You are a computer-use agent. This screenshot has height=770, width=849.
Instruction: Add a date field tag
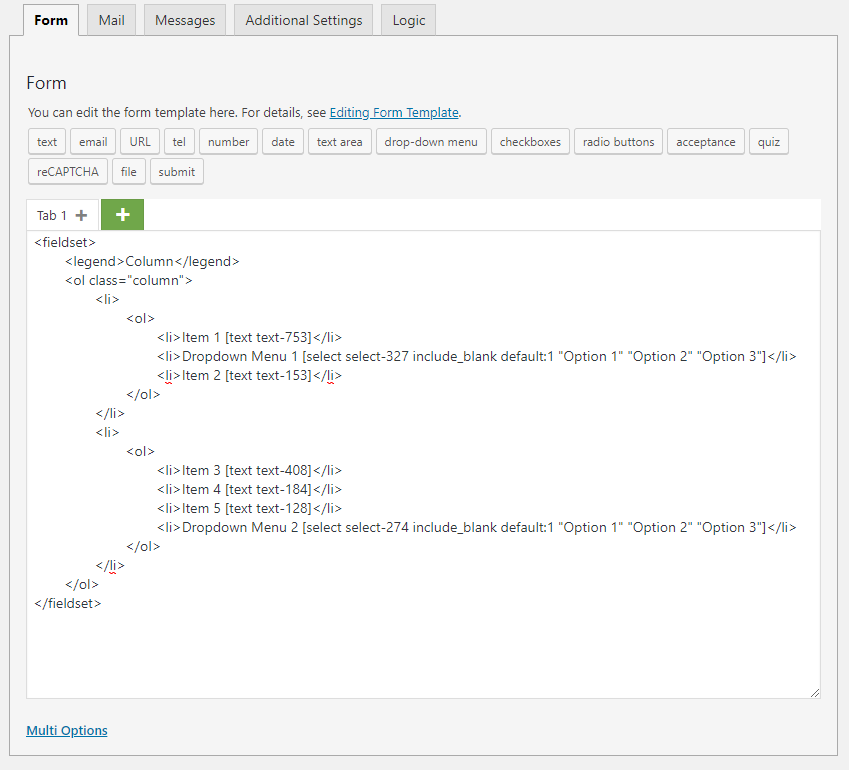click(283, 142)
